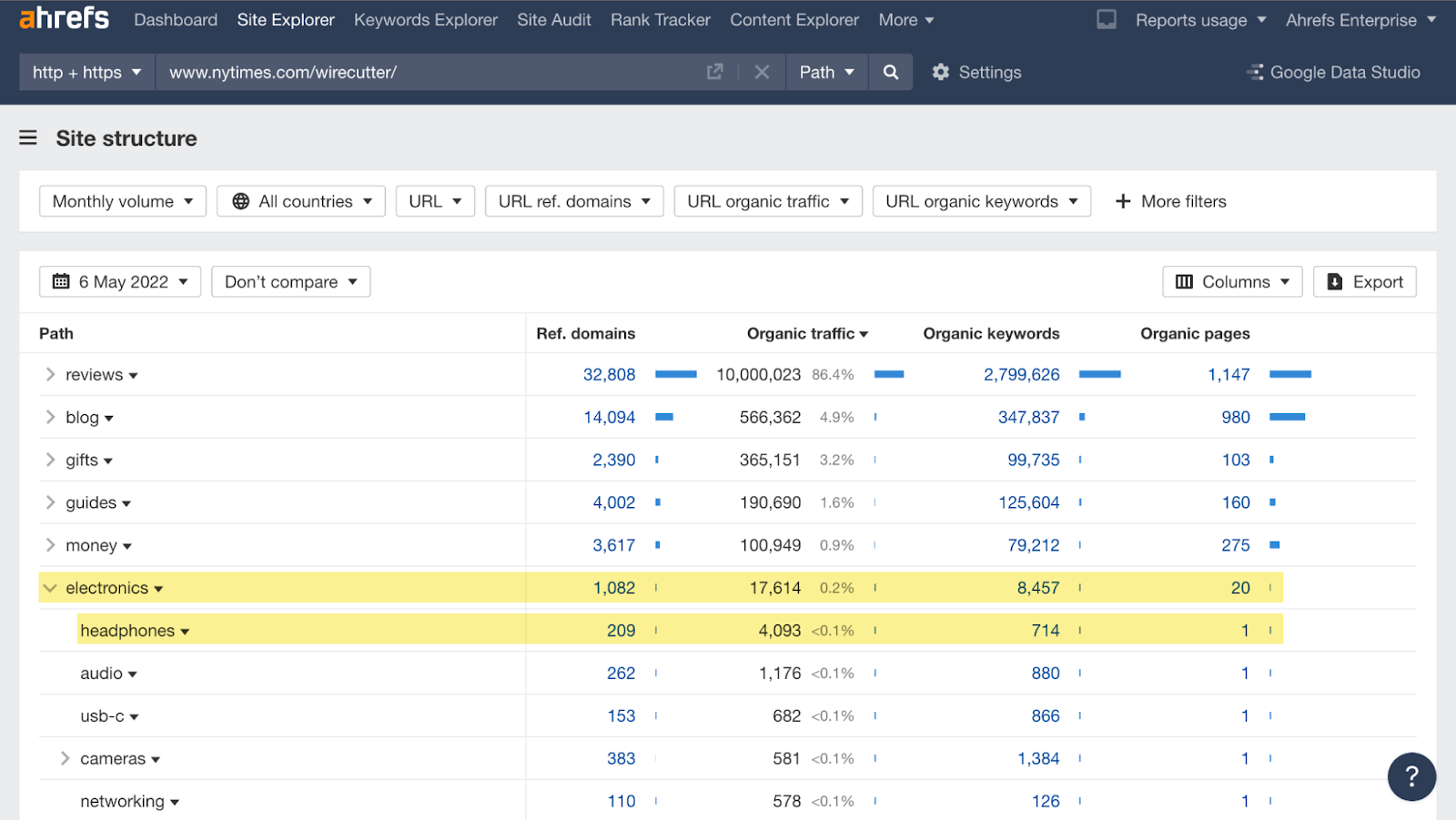Click the Ahrefs logo
Viewport: 1456px width, 821px height.
(64, 18)
